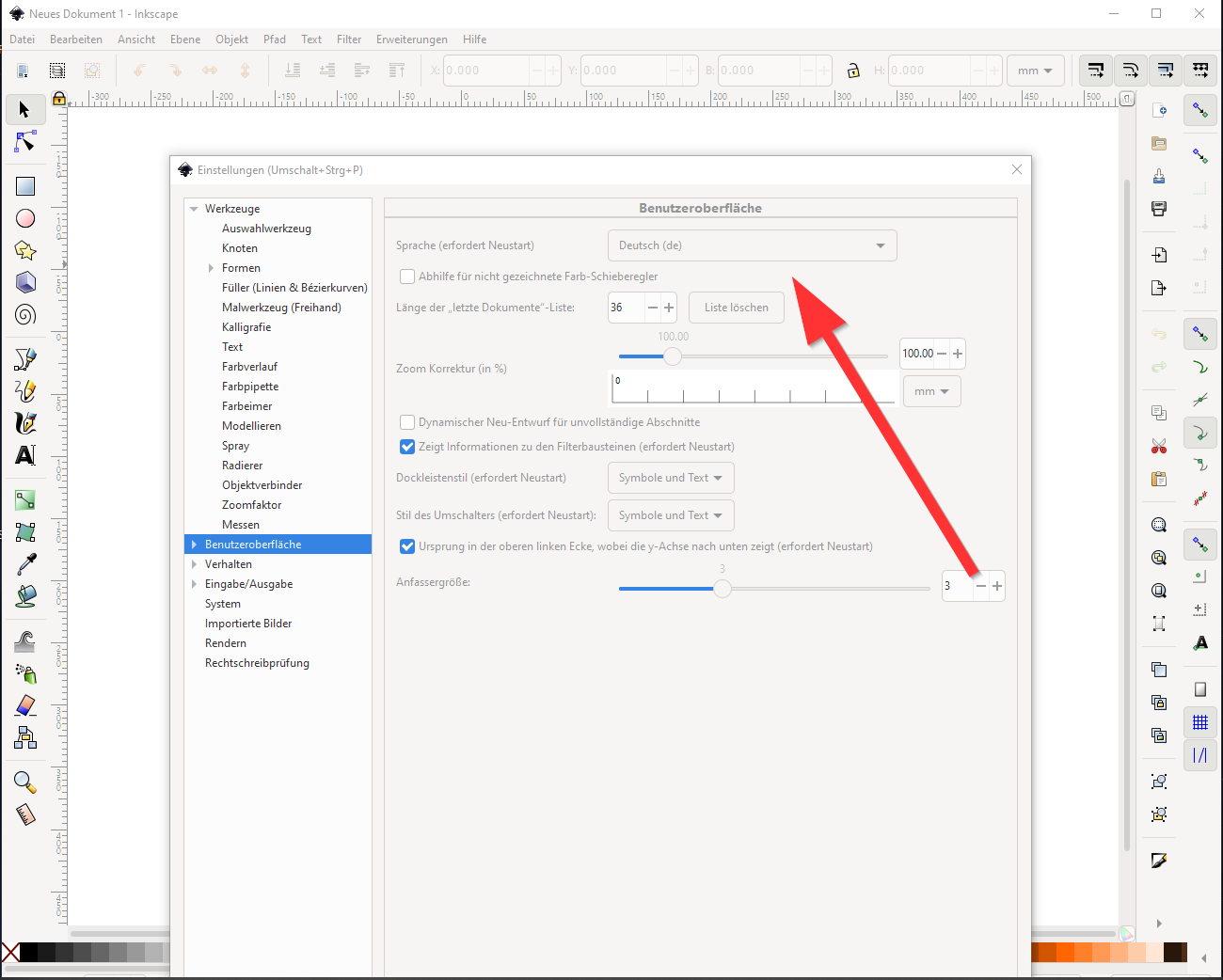Click the Open document folder icon

[1159, 144]
